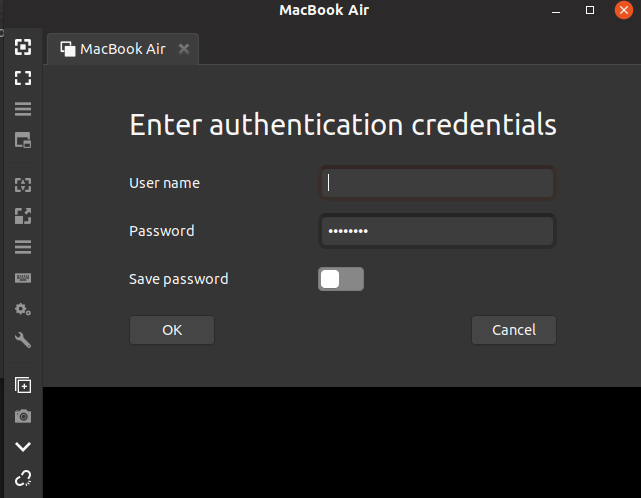Select the MacBook Air tab
The height and width of the screenshot is (498, 641).
[x=123, y=49]
